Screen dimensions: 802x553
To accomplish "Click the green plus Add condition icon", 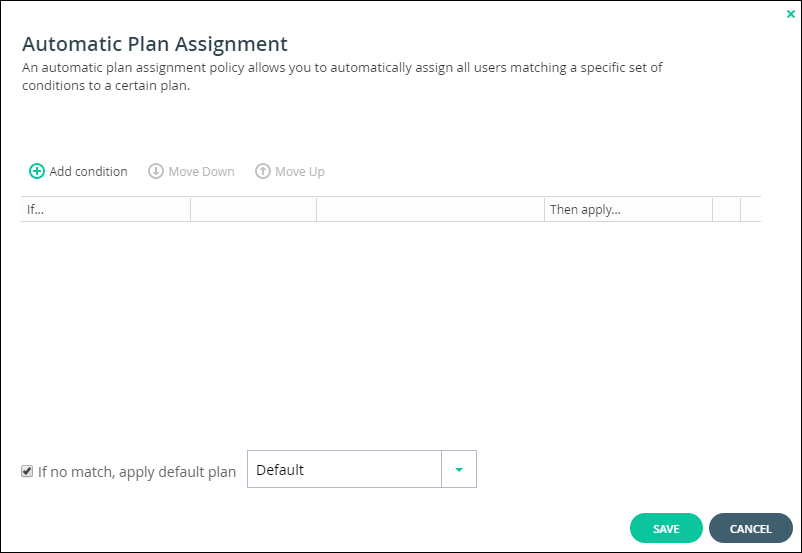I will coord(37,171).
